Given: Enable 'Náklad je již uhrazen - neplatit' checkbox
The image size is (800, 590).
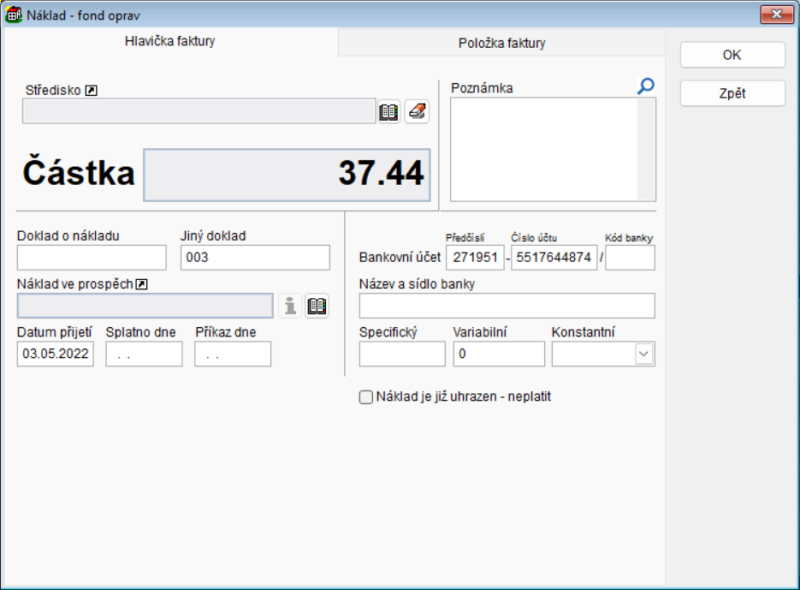Looking at the screenshot, I should coord(366,397).
